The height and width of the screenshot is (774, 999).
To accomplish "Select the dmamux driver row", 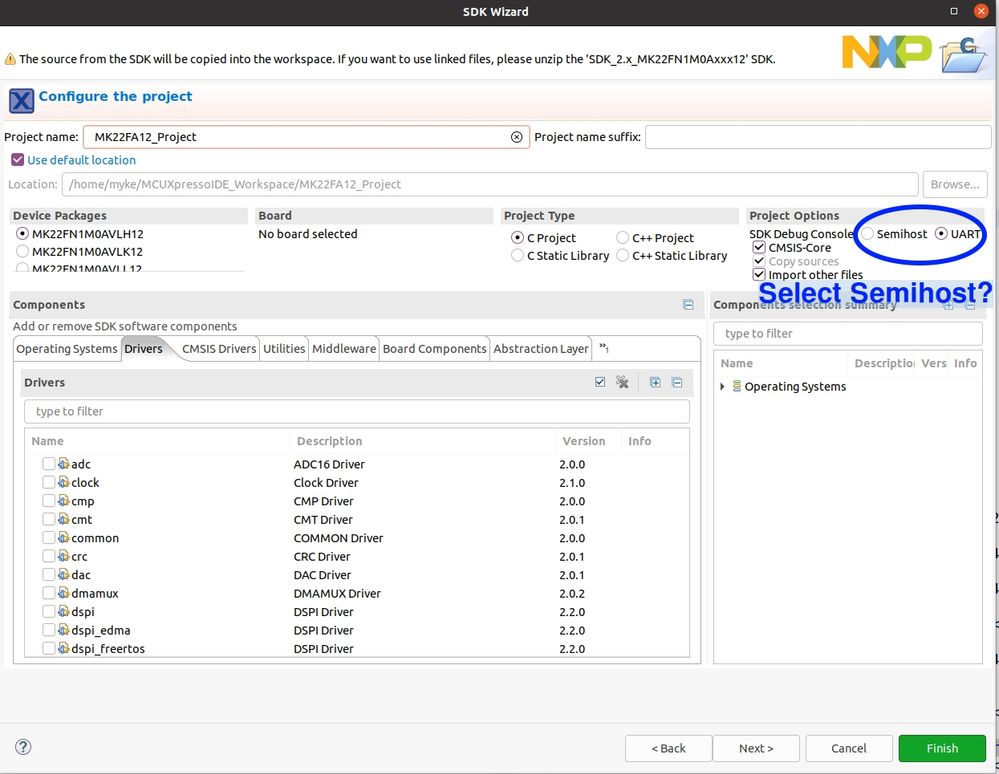I will tap(357, 593).
